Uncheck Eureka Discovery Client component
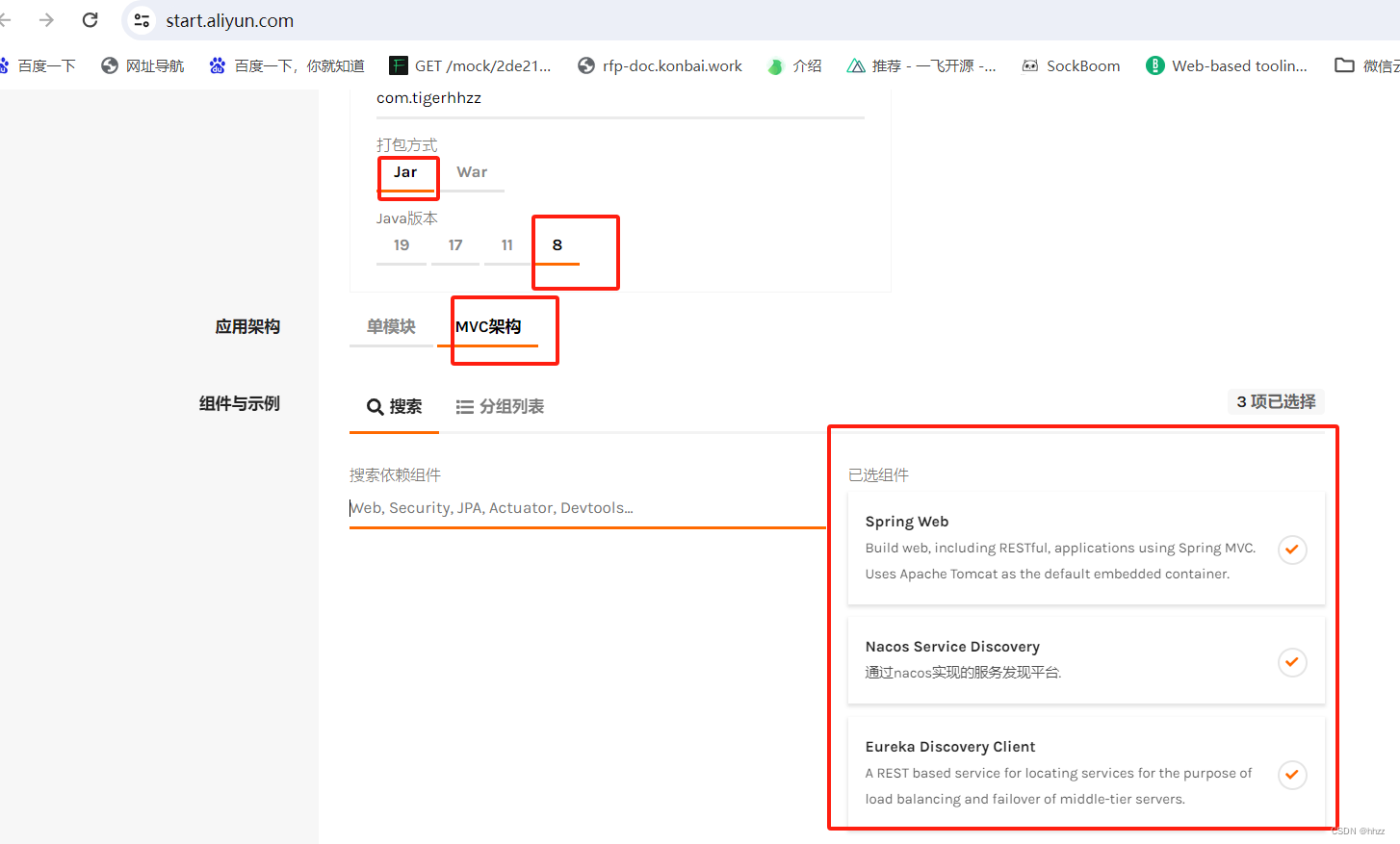 pyautogui.click(x=1292, y=775)
